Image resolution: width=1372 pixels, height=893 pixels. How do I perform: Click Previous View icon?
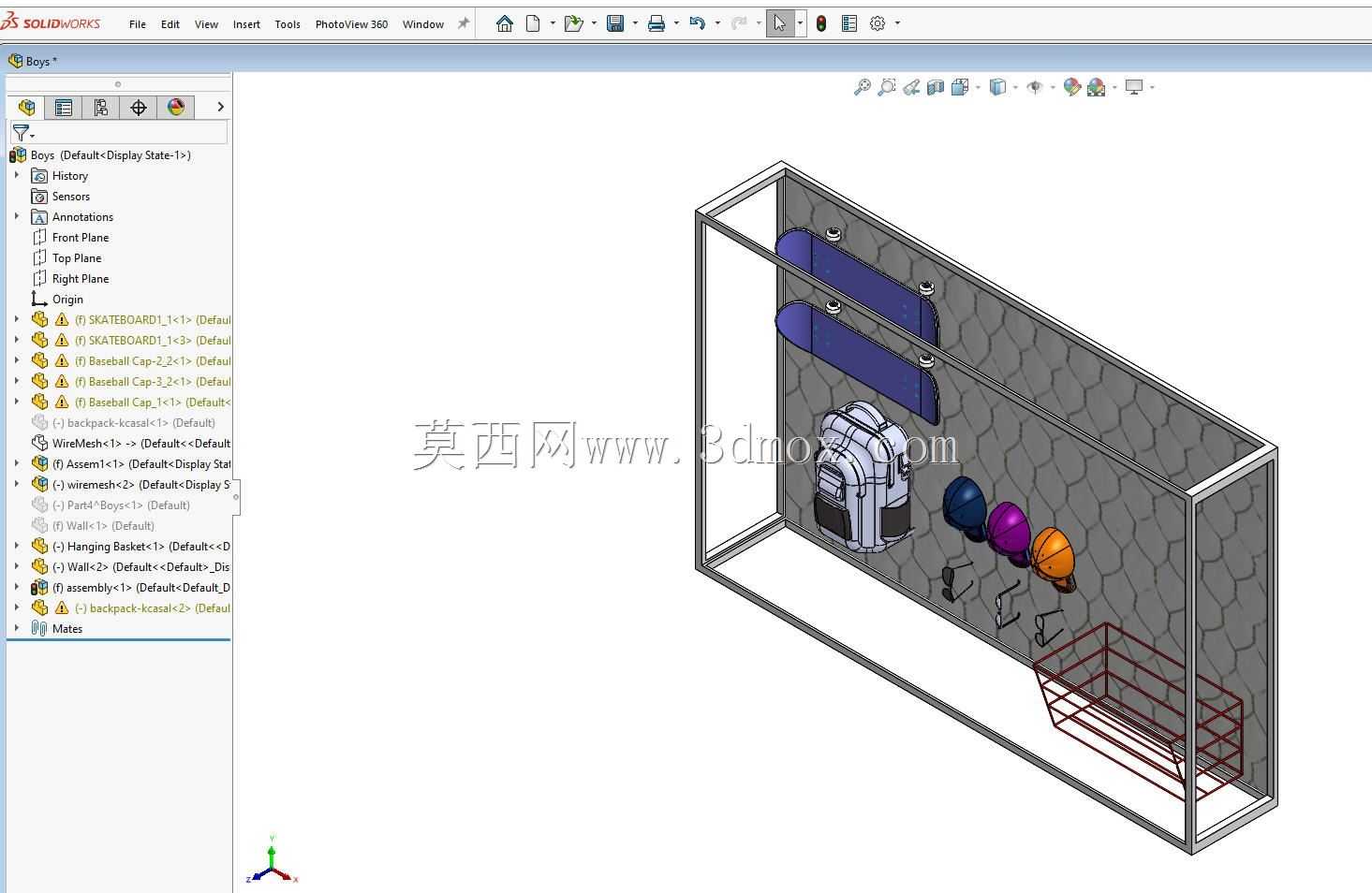coord(911,87)
